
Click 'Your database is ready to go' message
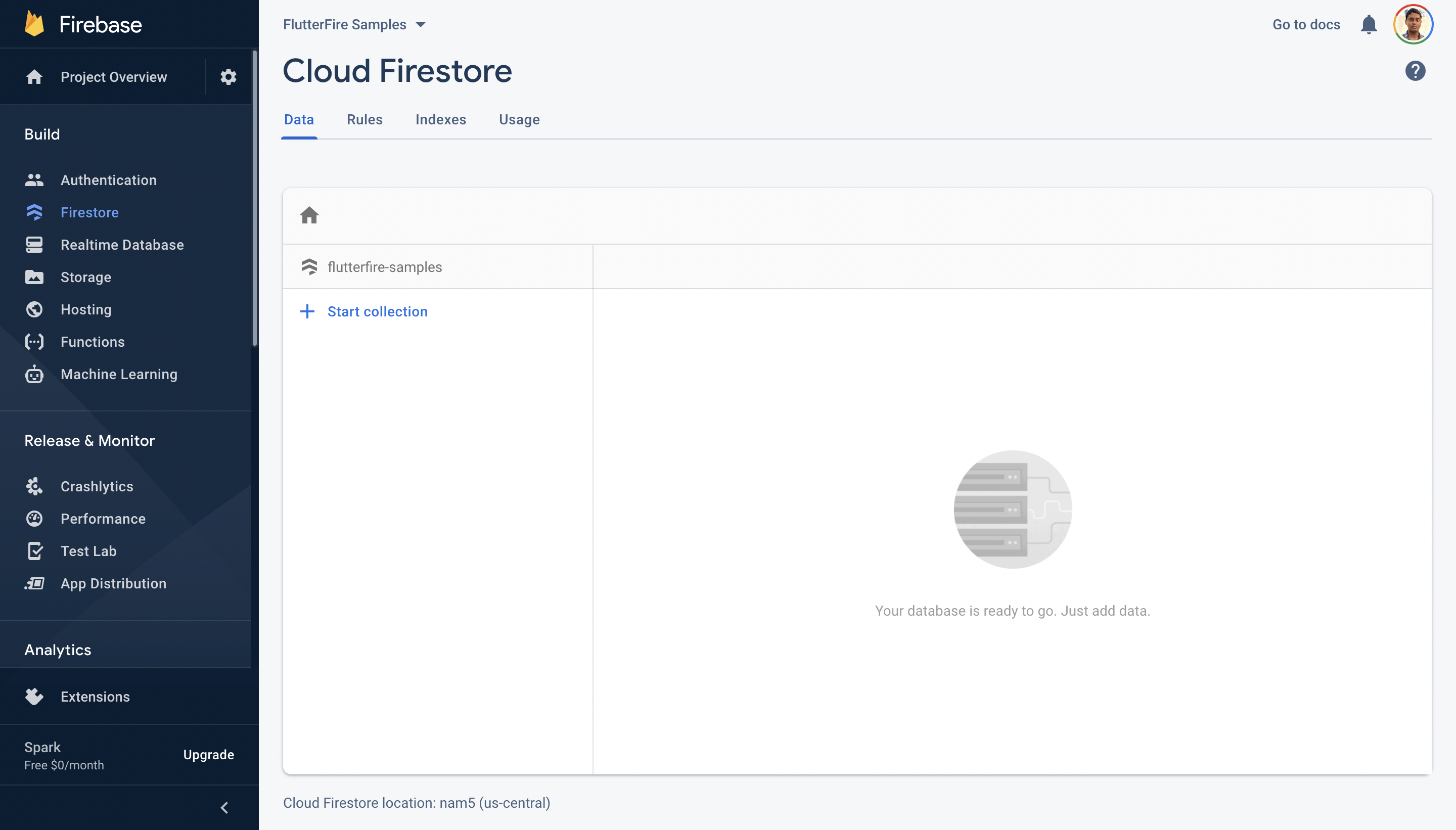(x=1013, y=611)
